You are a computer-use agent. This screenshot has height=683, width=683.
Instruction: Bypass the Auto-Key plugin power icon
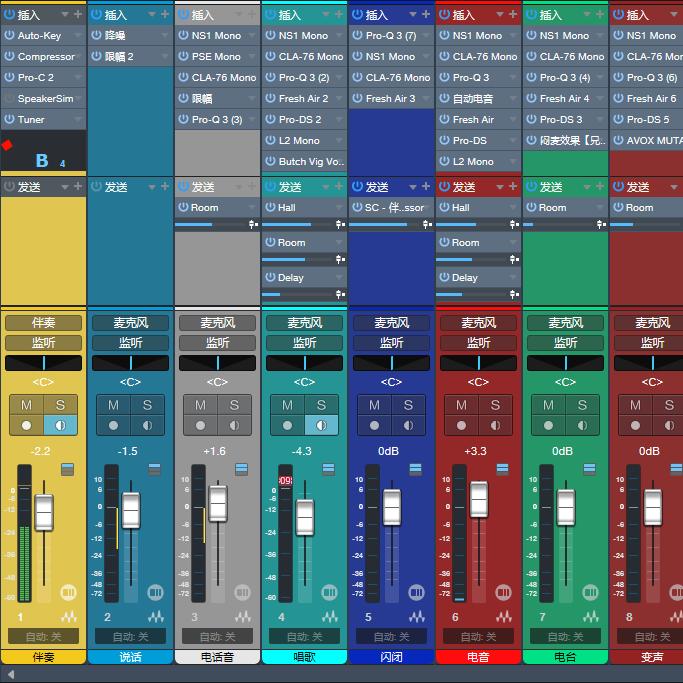pyautogui.click(x=9, y=36)
